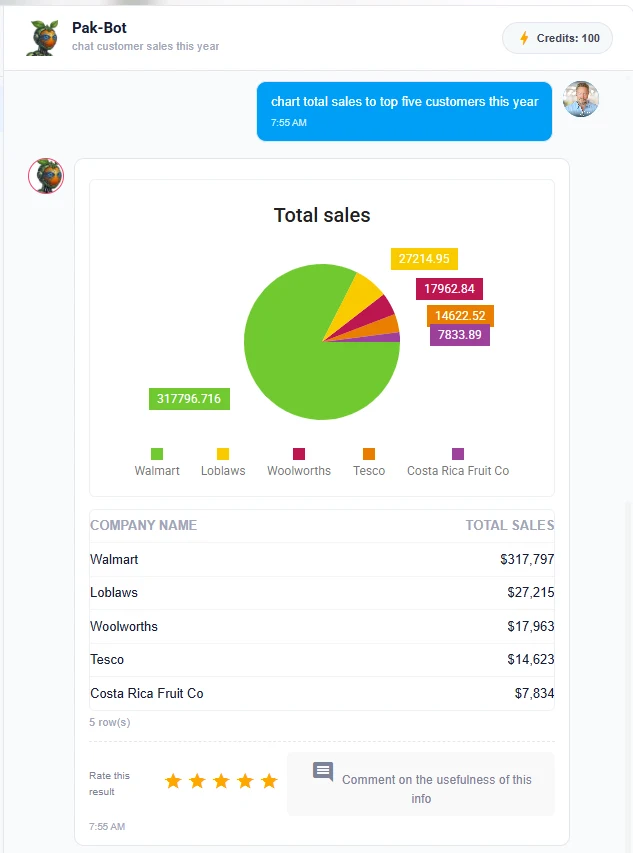The width and height of the screenshot is (633, 853).
Task: Select the user message about top five customers
Action: tap(404, 111)
